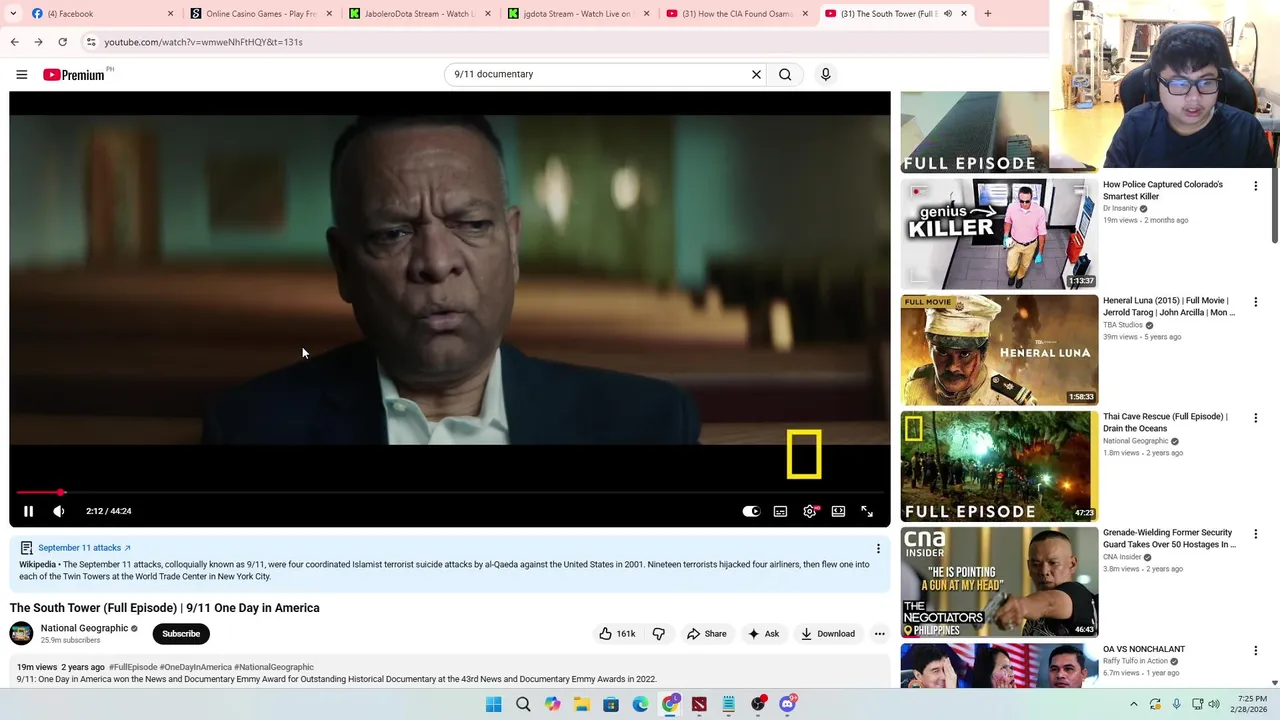Clear the search box with the X icon

(x=756, y=74)
